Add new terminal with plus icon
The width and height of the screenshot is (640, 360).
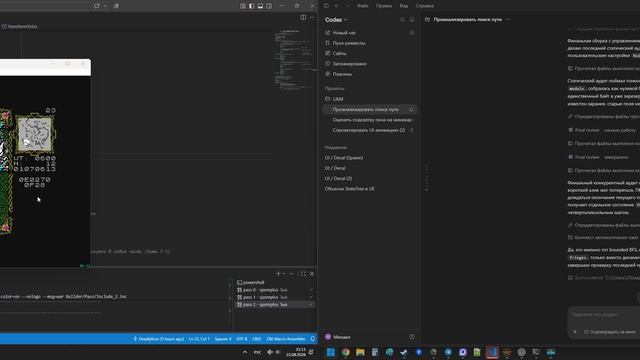(x=278, y=273)
